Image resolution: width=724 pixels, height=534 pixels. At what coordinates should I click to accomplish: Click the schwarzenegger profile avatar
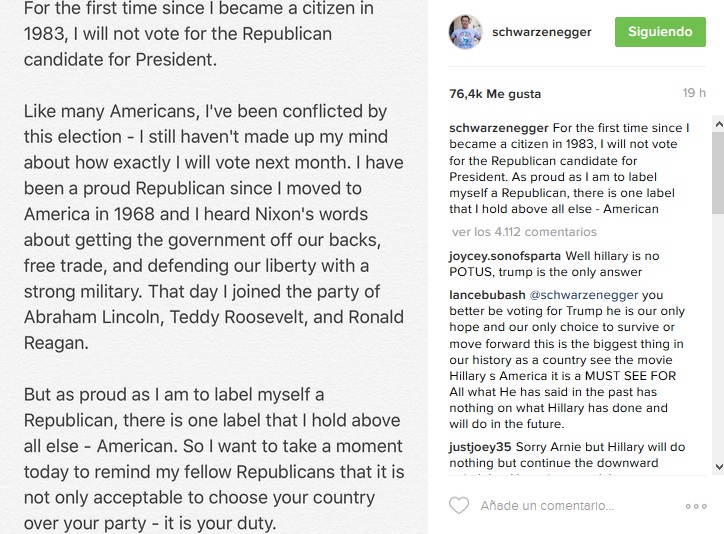[x=466, y=32]
